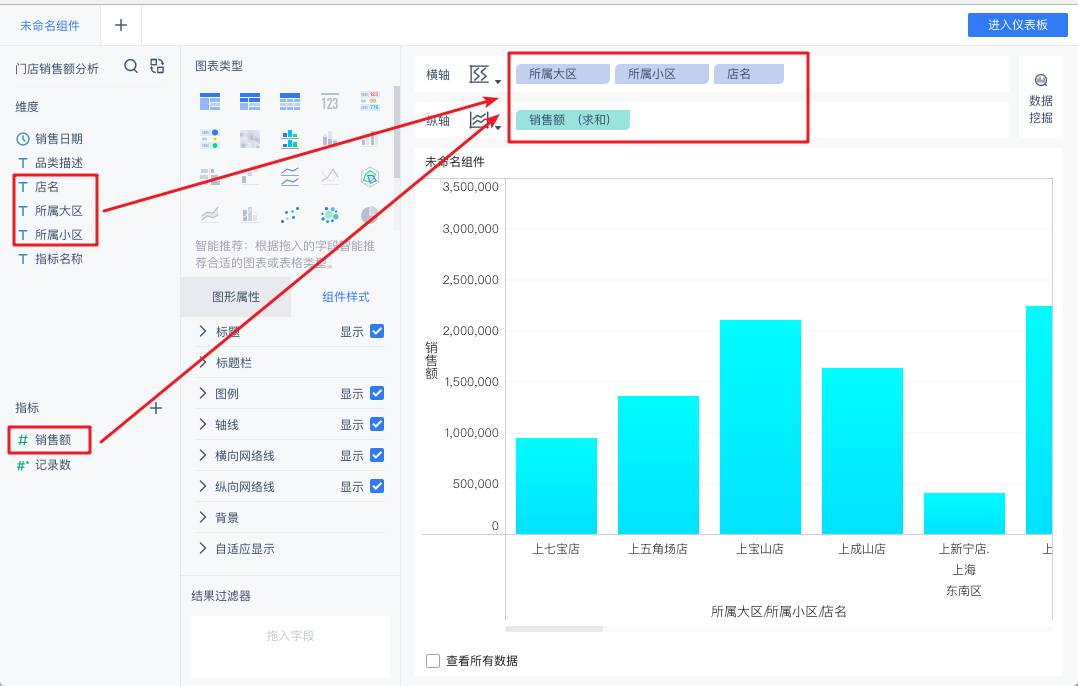Select the comparison bar chart icon

point(210,177)
